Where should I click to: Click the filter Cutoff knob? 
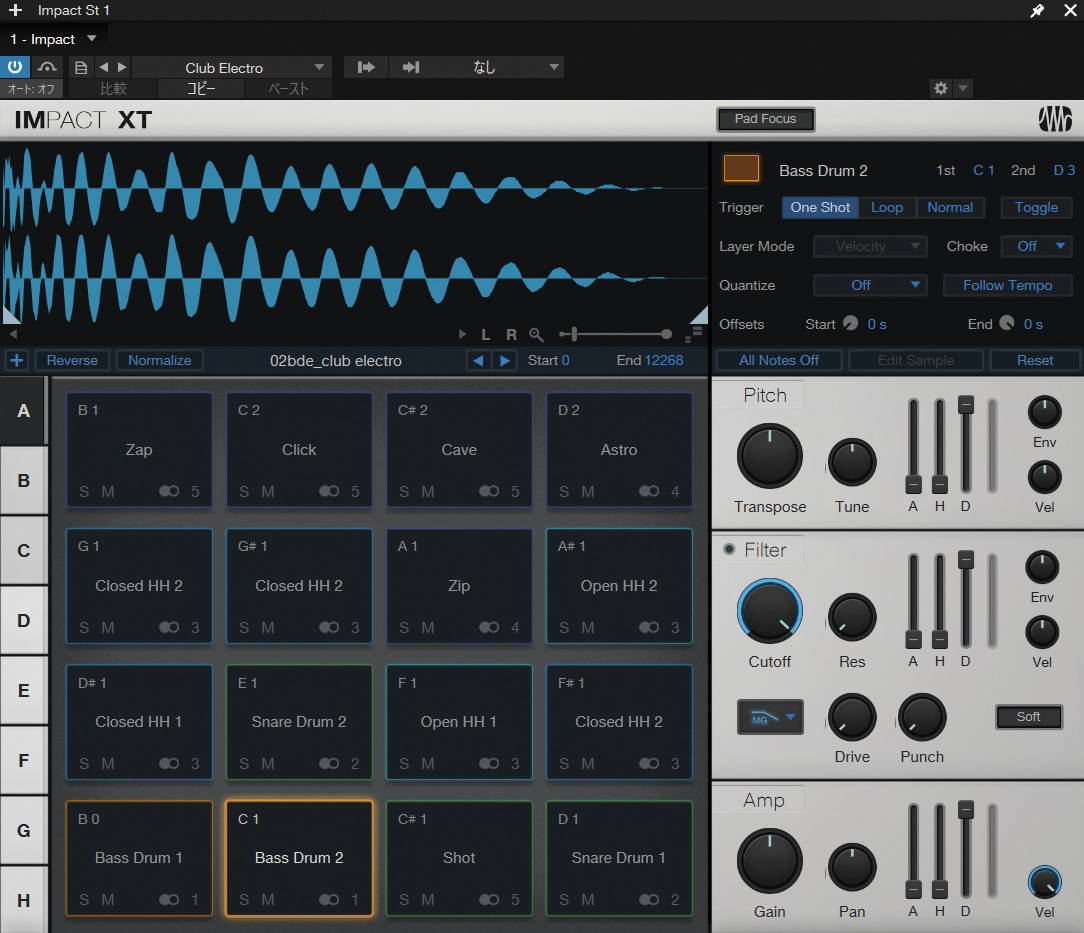(769, 611)
